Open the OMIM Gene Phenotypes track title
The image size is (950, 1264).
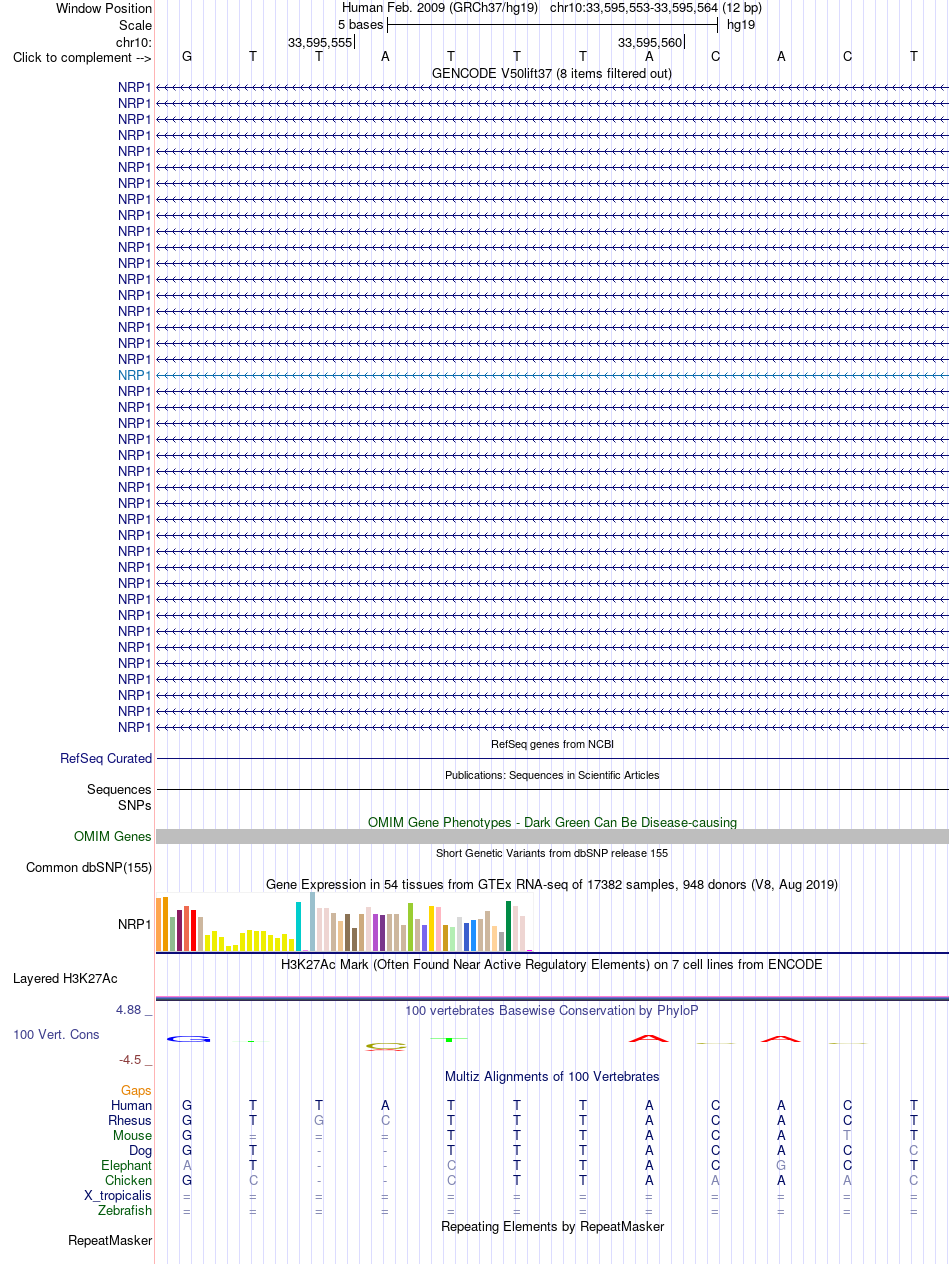[x=552, y=822]
